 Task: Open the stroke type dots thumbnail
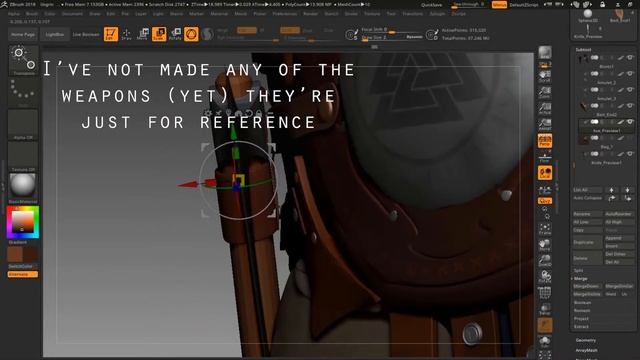click(23, 93)
